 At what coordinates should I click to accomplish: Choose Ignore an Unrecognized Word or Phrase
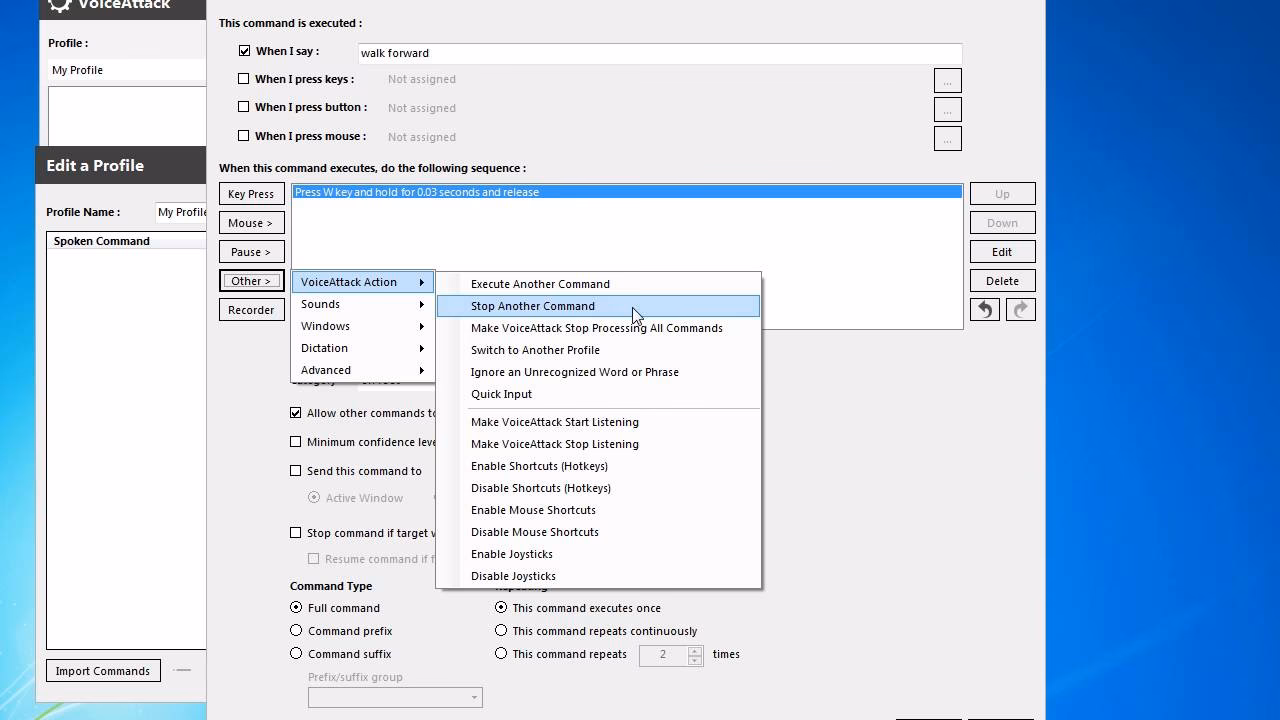(598, 372)
